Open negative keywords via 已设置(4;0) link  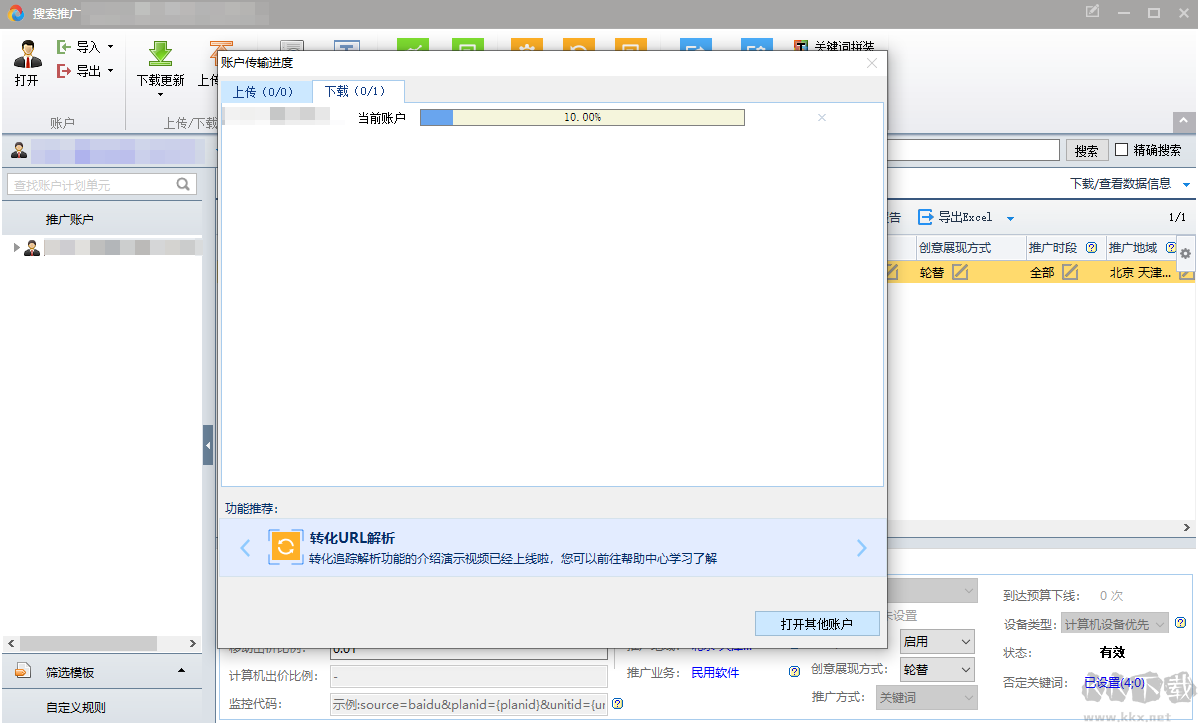pos(1114,683)
